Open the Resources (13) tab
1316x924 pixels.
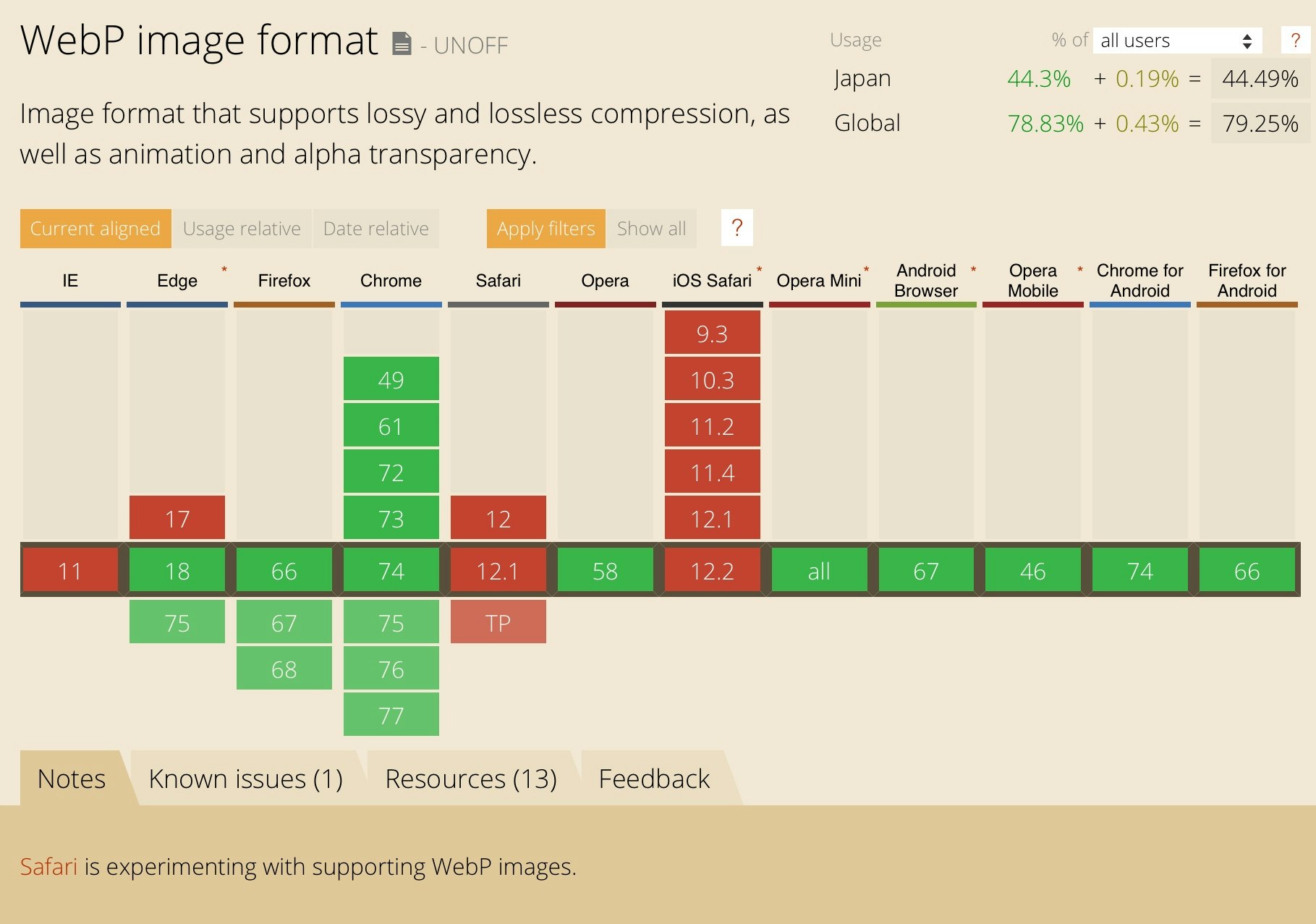pos(472,778)
